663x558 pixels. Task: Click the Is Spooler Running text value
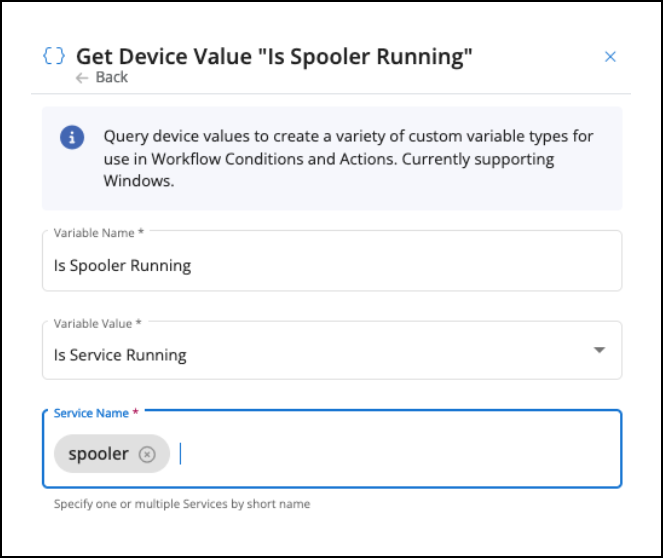pyautogui.click(x=122, y=265)
